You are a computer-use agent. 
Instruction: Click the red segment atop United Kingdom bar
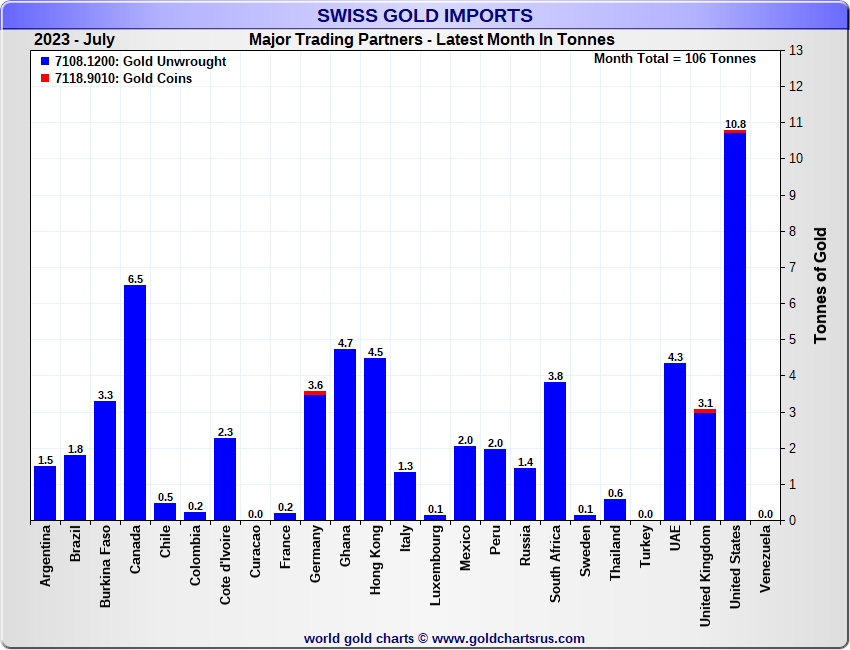(705, 411)
